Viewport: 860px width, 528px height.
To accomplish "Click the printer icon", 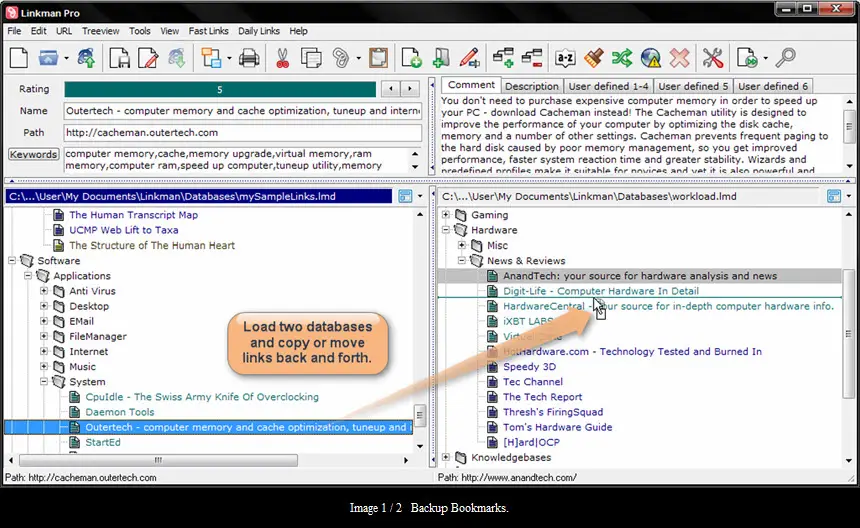I will (248, 58).
